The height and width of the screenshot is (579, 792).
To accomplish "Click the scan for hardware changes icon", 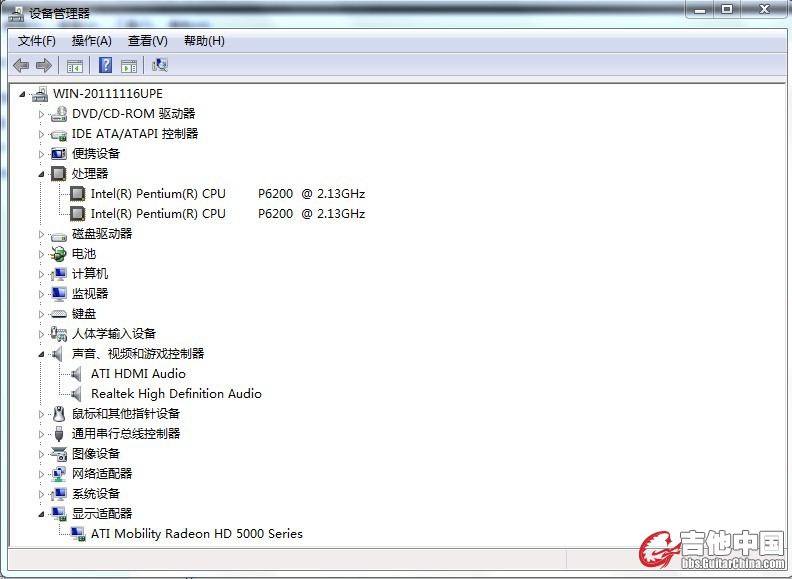I will [x=160, y=65].
